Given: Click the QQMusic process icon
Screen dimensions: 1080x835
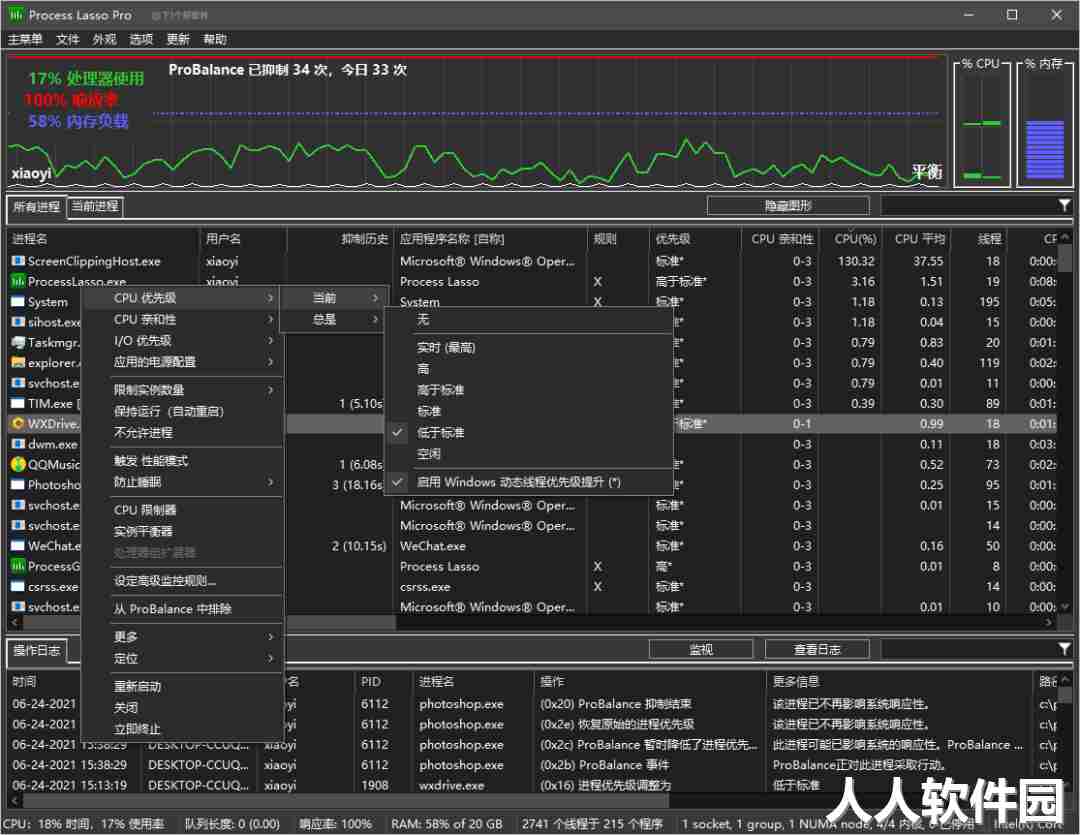Looking at the screenshot, I should [18, 464].
